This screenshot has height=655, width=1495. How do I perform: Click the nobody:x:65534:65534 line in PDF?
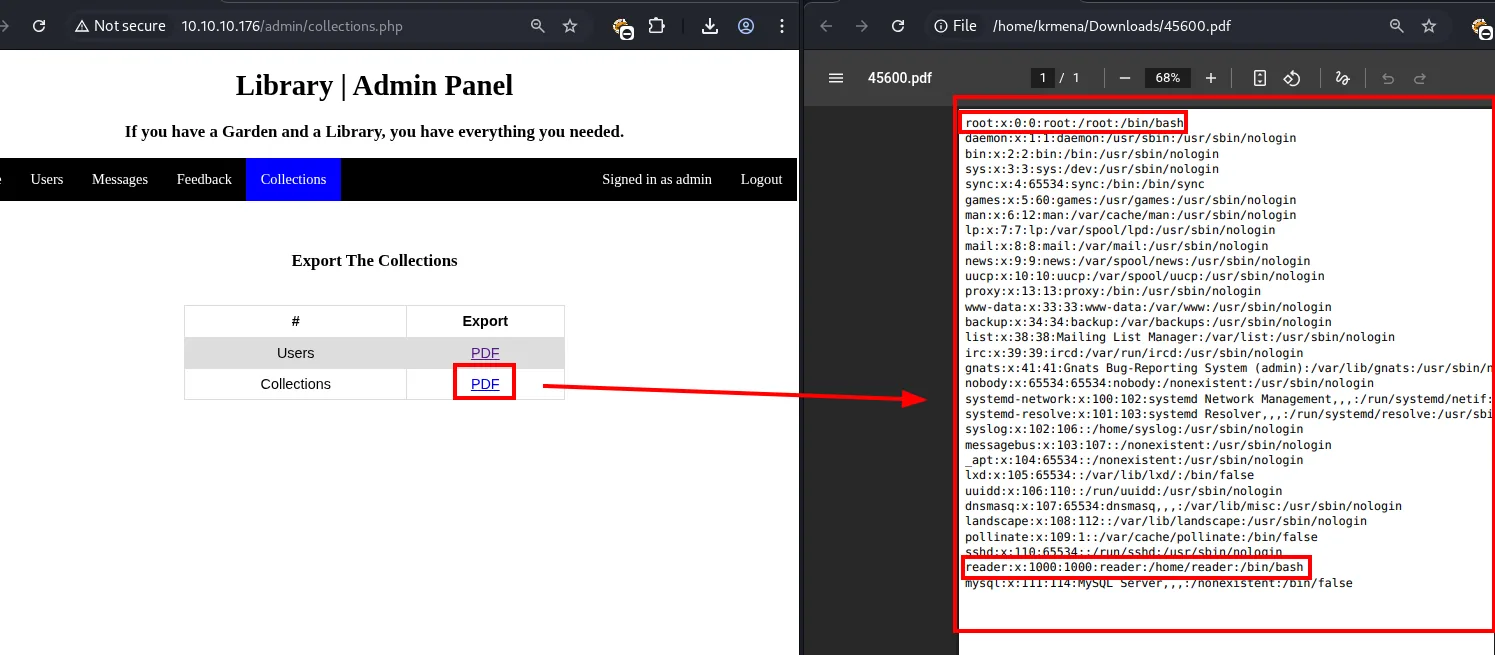tap(1169, 383)
